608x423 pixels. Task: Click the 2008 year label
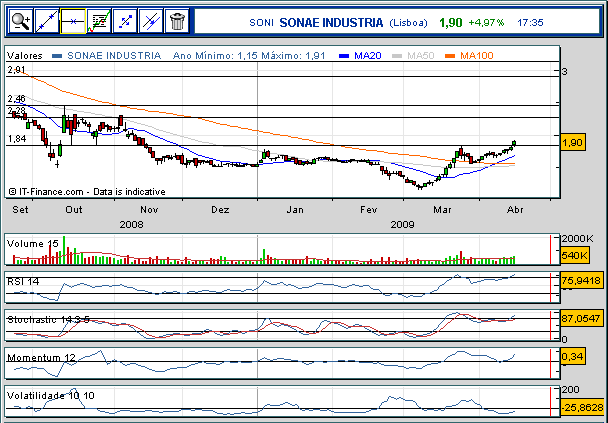tap(131, 224)
